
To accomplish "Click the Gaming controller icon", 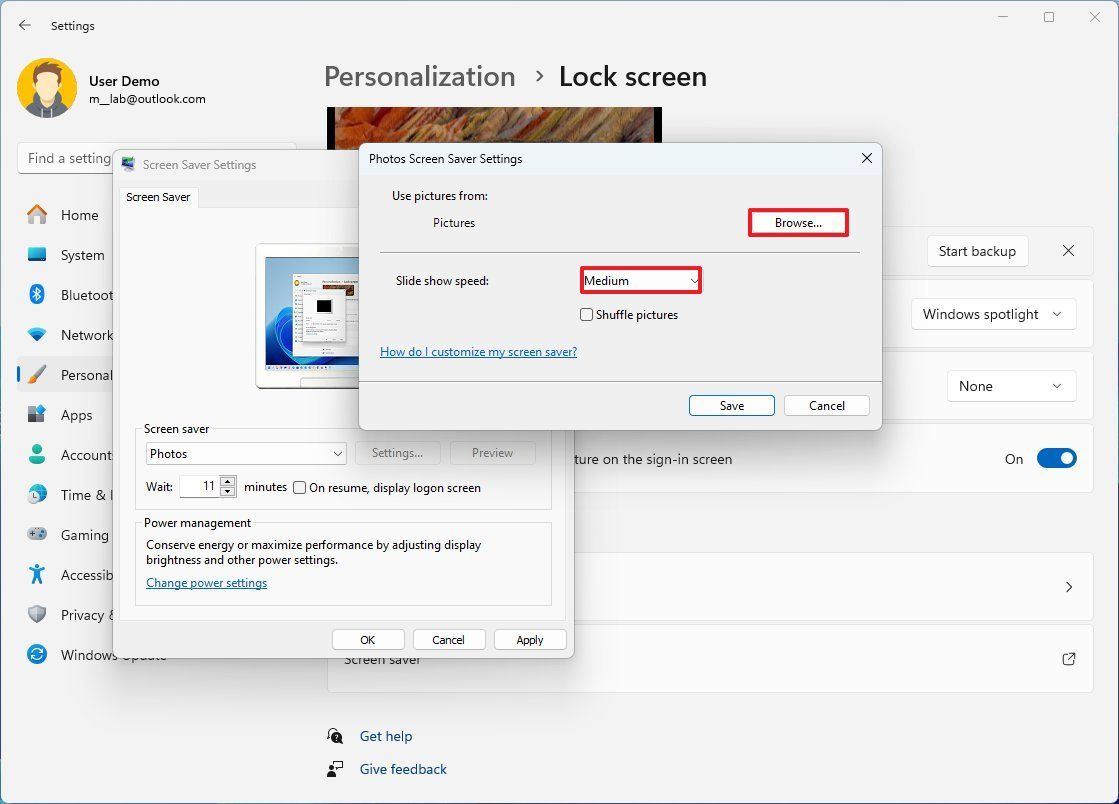I will 36,535.
